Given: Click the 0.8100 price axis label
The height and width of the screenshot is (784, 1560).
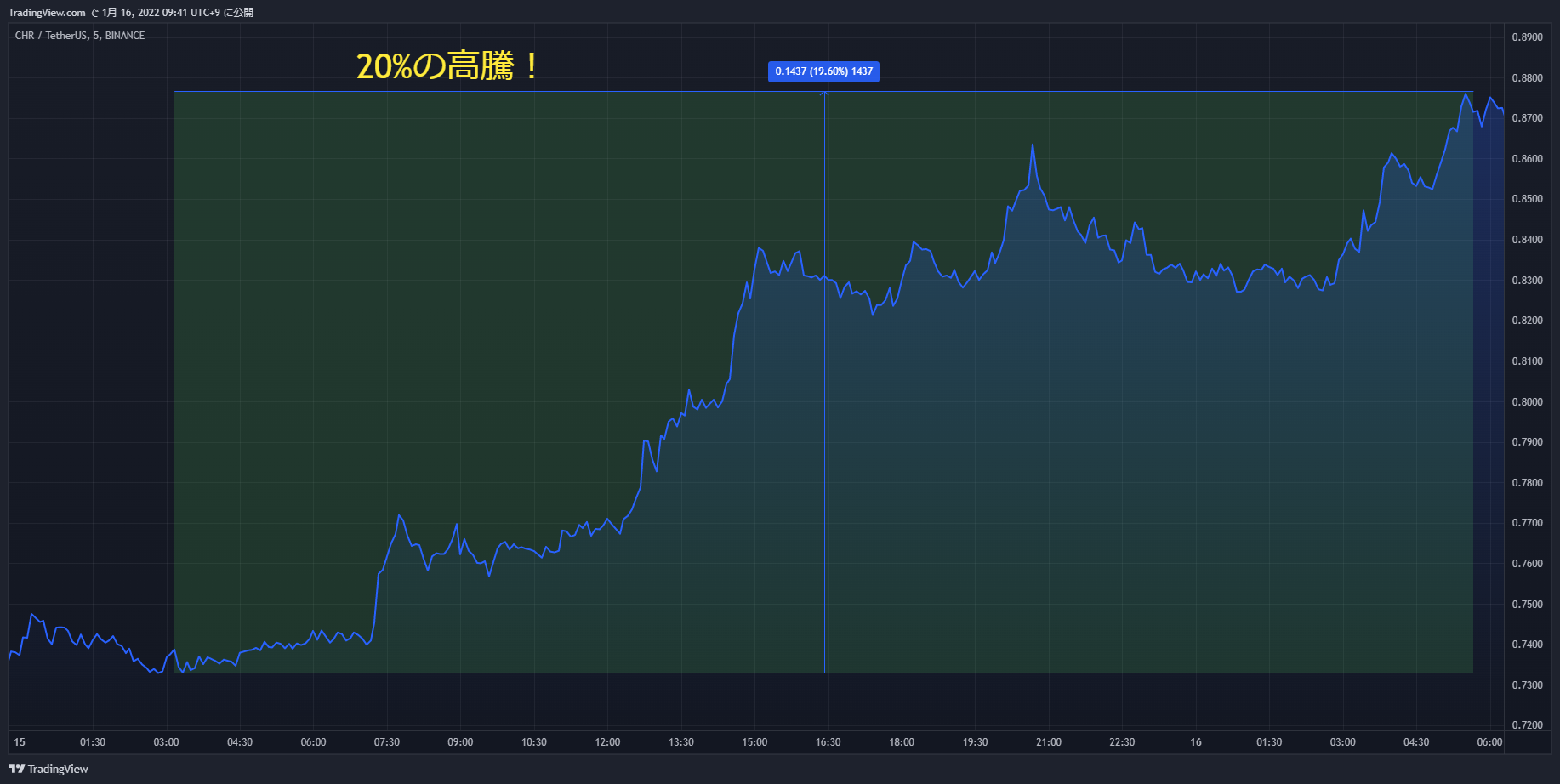Looking at the screenshot, I should [x=1527, y=361].
